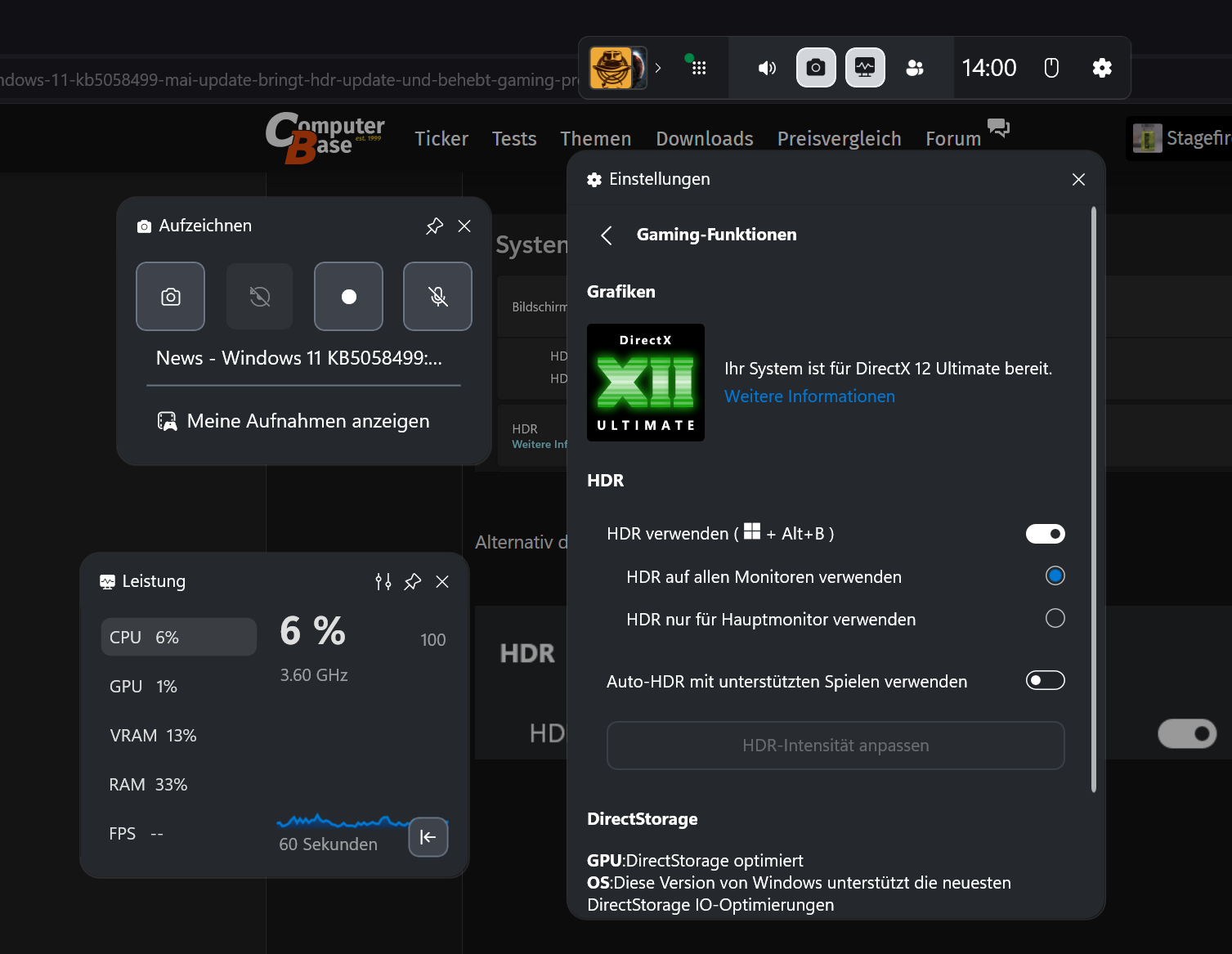
Task: Open Leistung widget options via the sliders icon
Action: (382, 581)
